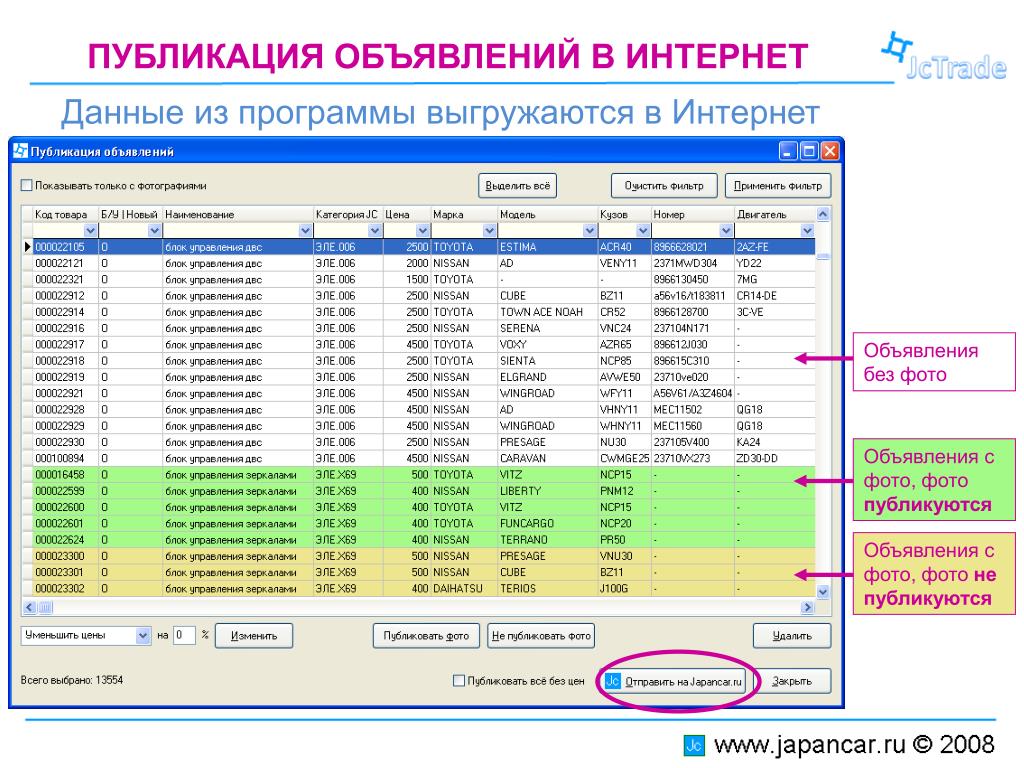Open the 'Категория JC' filter dropdown
The width and height of the screenshot is (1024, 768).
pos(375,231)
